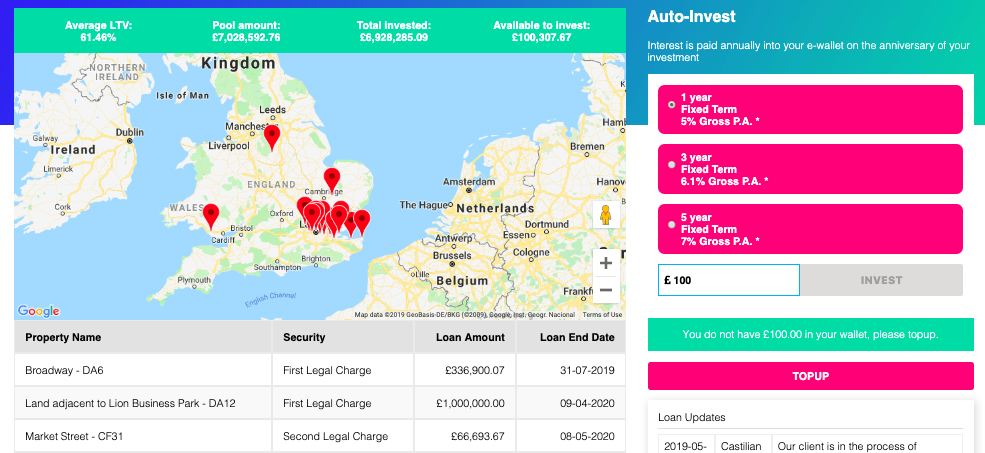
Task: Click the pink TOPUP button
Action: coord(810,376)
